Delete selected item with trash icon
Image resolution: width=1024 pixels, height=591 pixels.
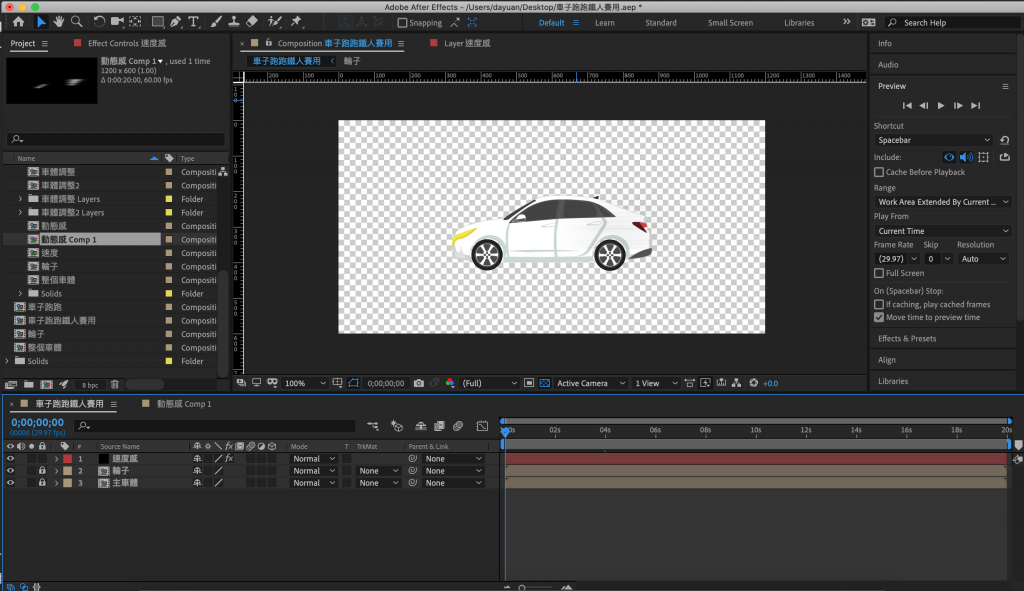click(x=115, y=384)
